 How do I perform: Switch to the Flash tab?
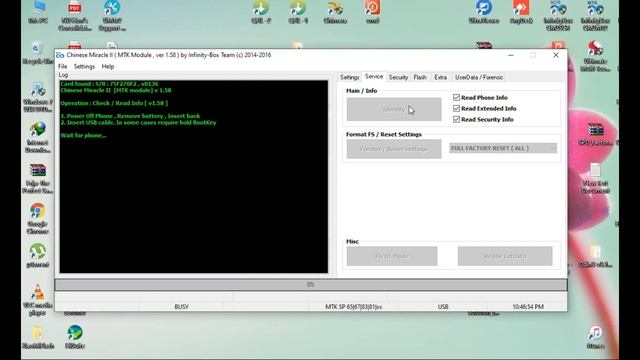420,77
